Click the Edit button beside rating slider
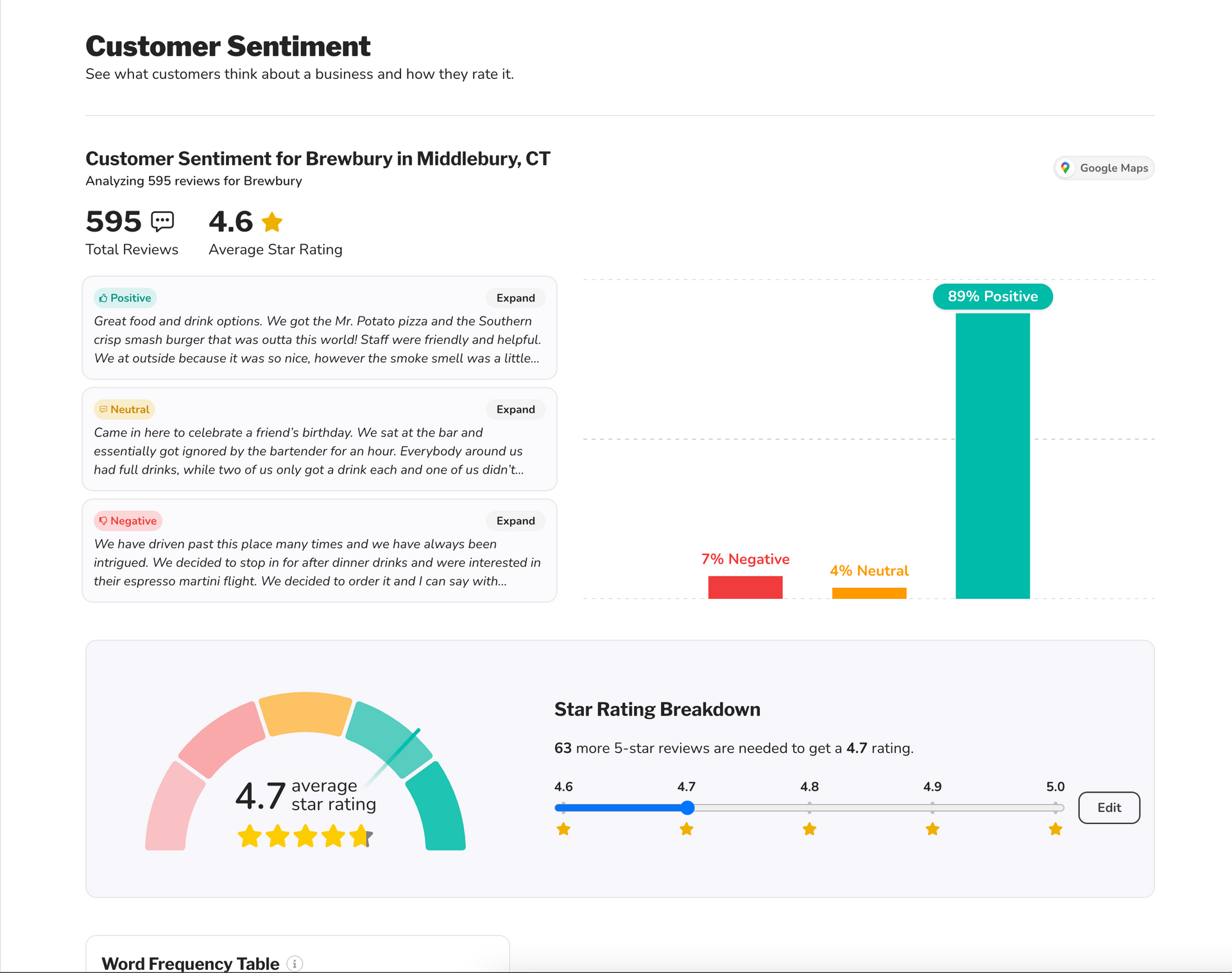Image resolution: width=1232 pixels, height=973 pixels. (1109, 807)
